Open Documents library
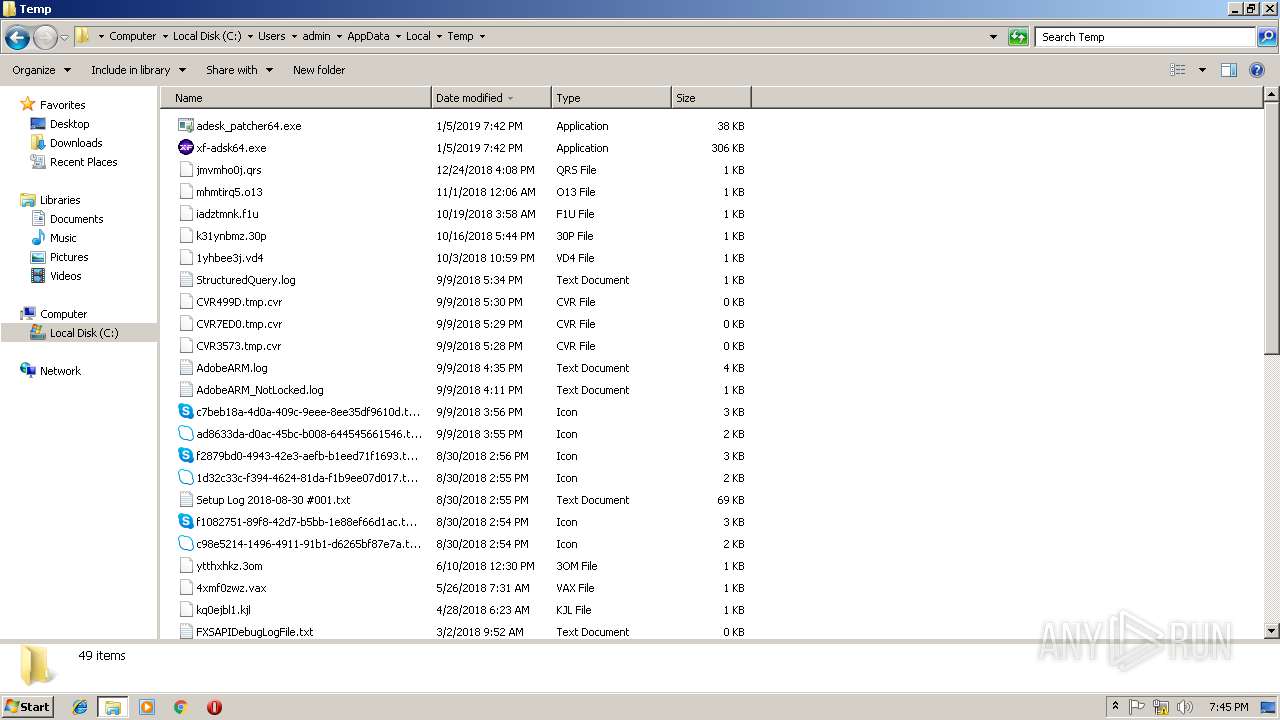 click(x=76, y=219)
